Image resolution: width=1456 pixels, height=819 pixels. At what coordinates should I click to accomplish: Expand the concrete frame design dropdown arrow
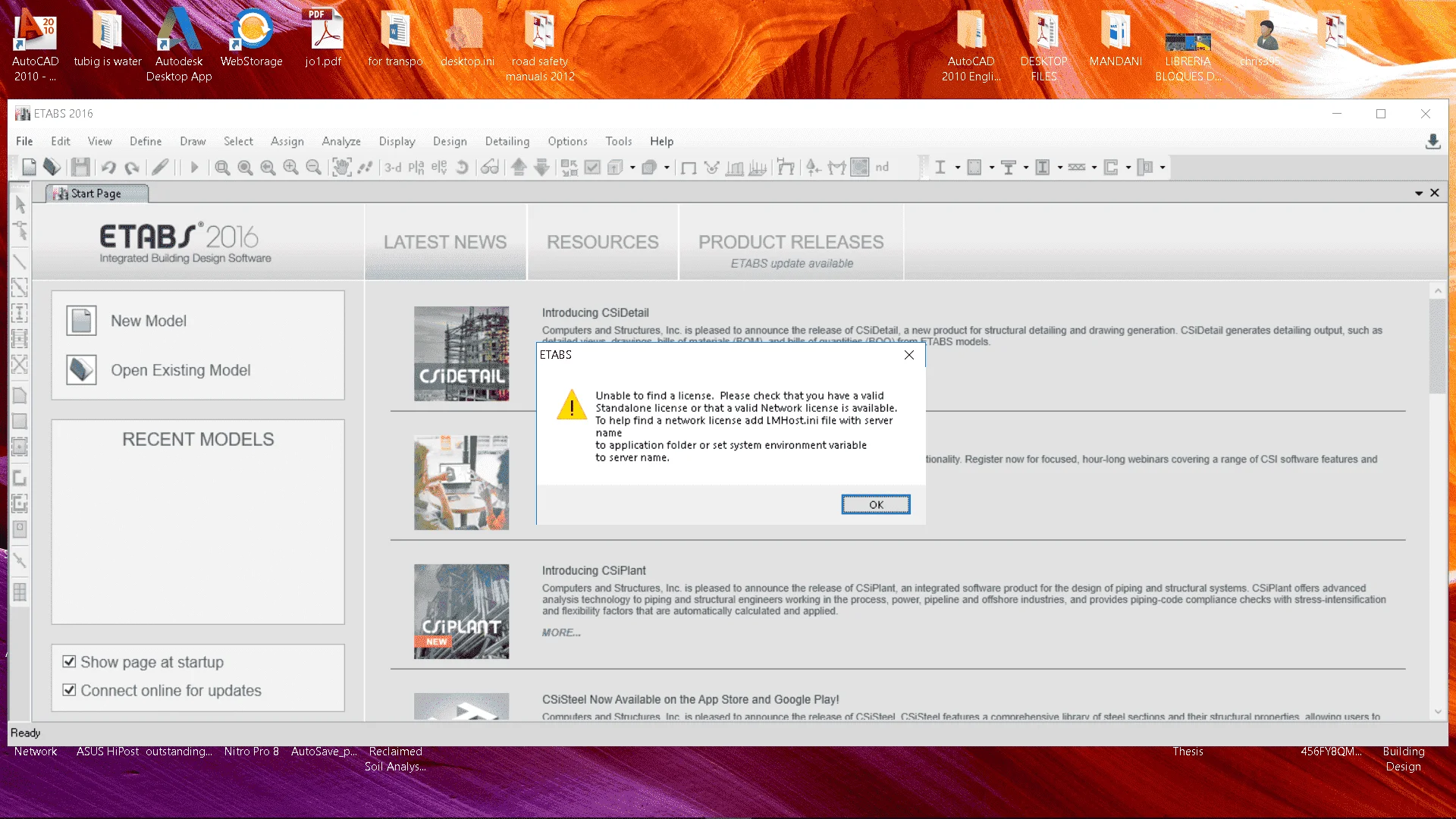(x=992, y=168)
